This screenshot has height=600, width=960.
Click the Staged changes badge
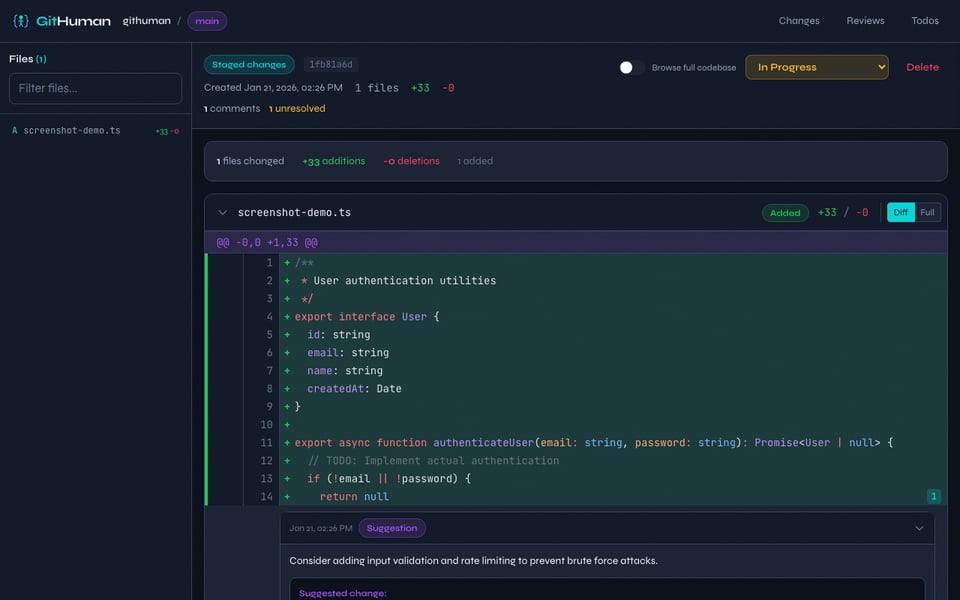[x=248, y=64]
